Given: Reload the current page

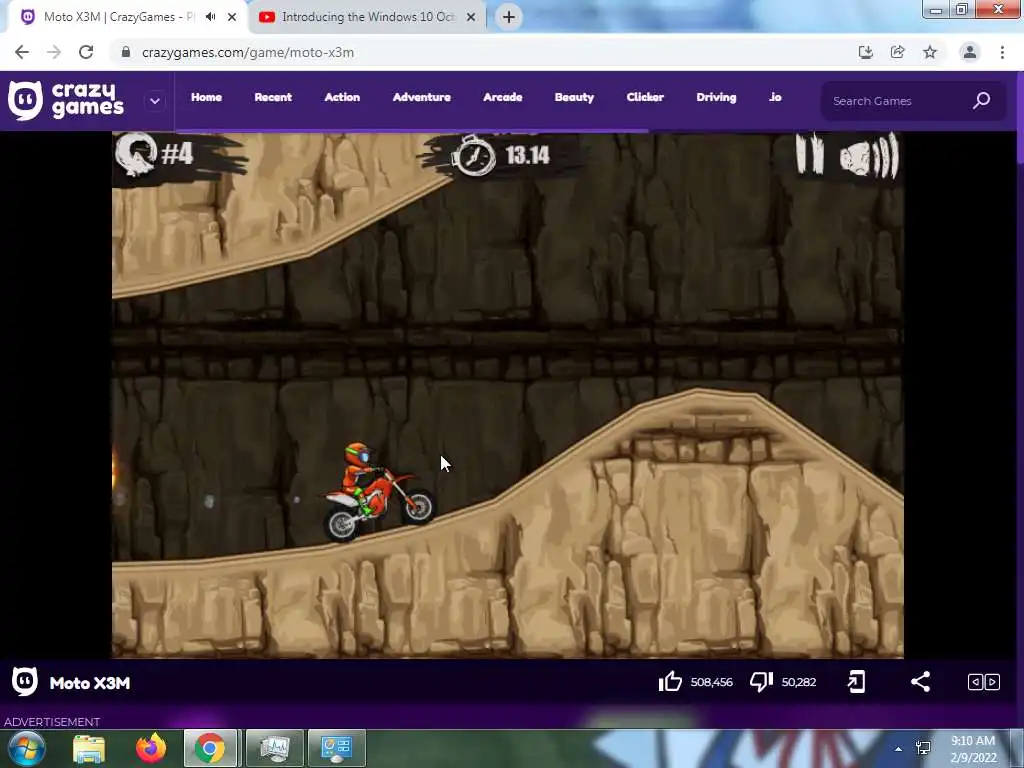Looking at the screenshot, I should (x=86, y=52).
